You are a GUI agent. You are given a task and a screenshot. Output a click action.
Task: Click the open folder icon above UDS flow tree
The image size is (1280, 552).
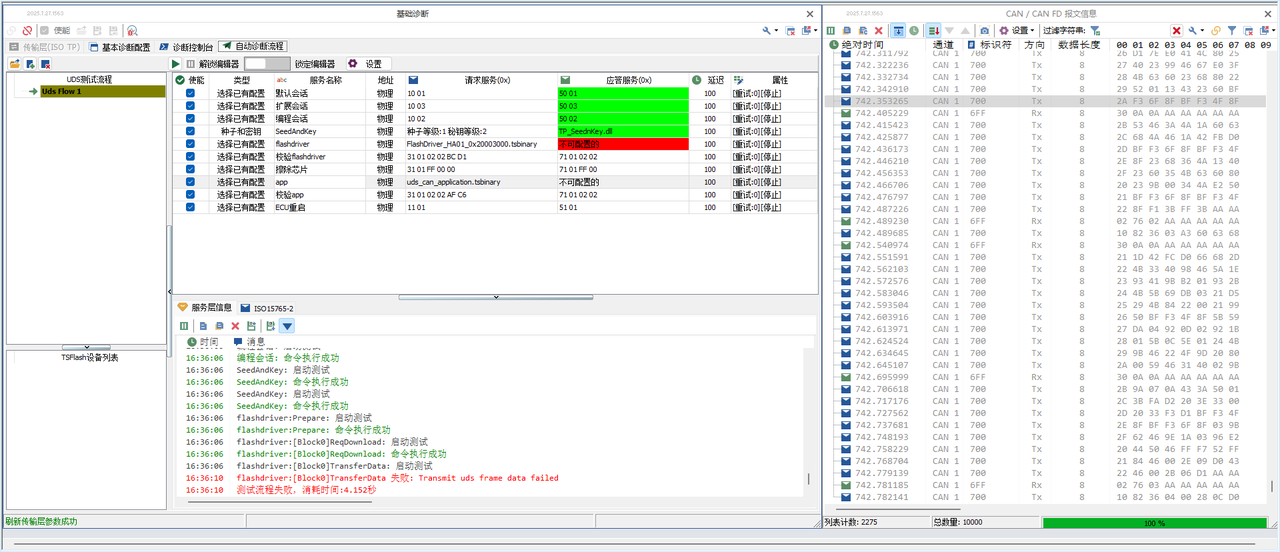15,64
